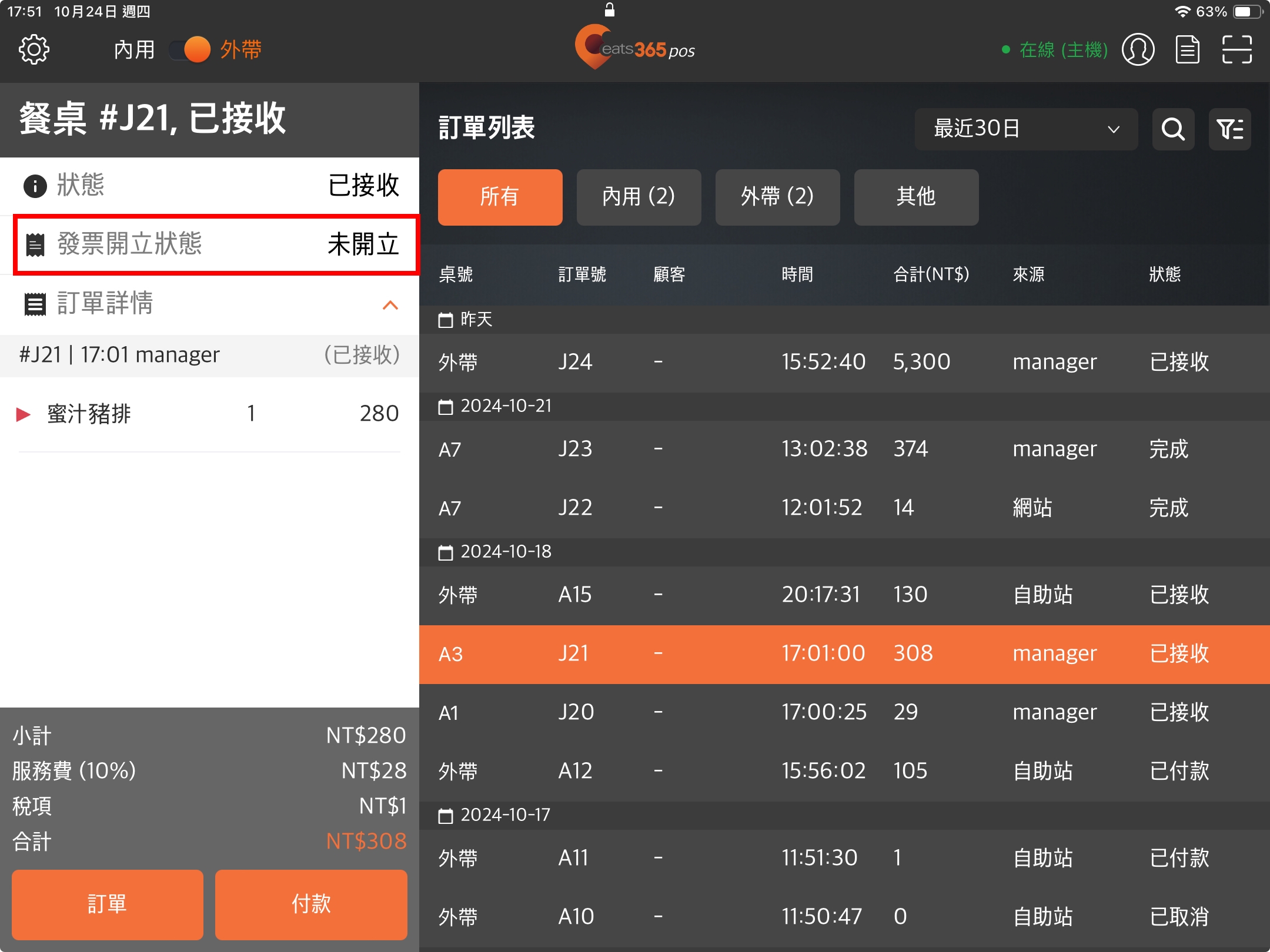
Task: Click the 未開立 invoice status value
Action: 363,244
